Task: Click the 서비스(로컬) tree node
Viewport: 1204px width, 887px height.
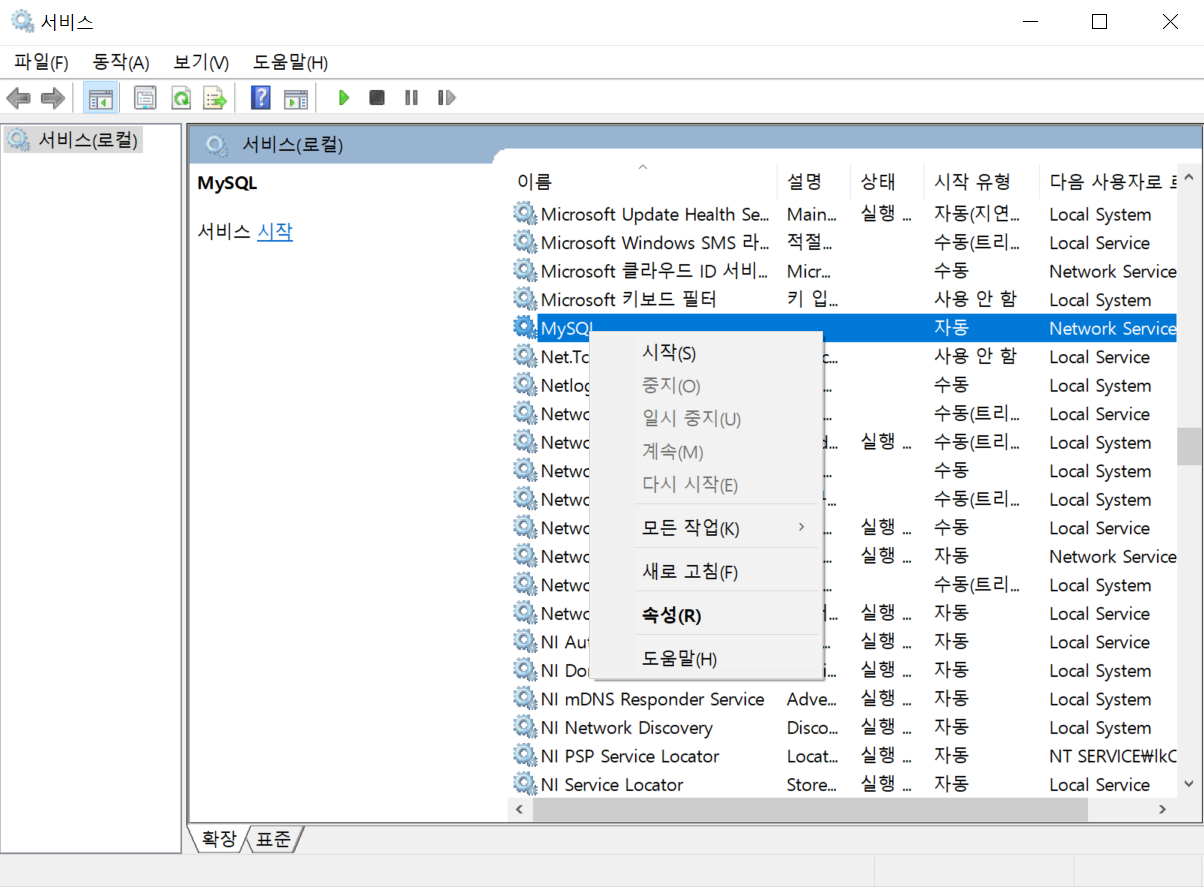Action: [74, 140]
